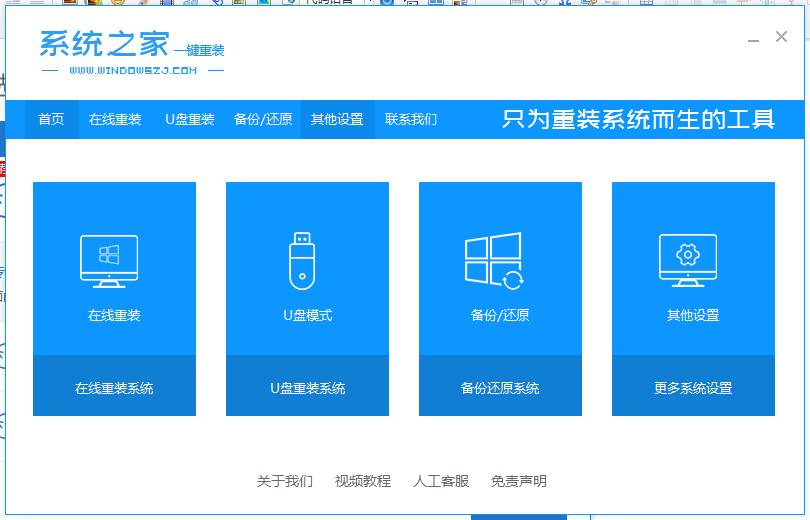Click the Windows logo icon for 备份/还原

(494, 261)
